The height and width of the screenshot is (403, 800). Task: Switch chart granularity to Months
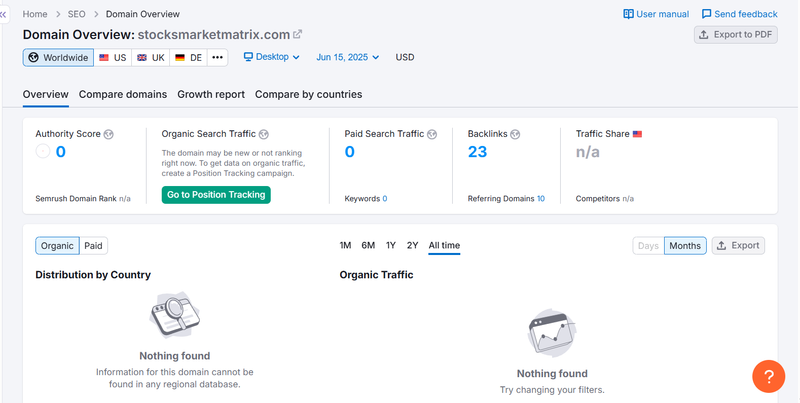tap(685, 246)
